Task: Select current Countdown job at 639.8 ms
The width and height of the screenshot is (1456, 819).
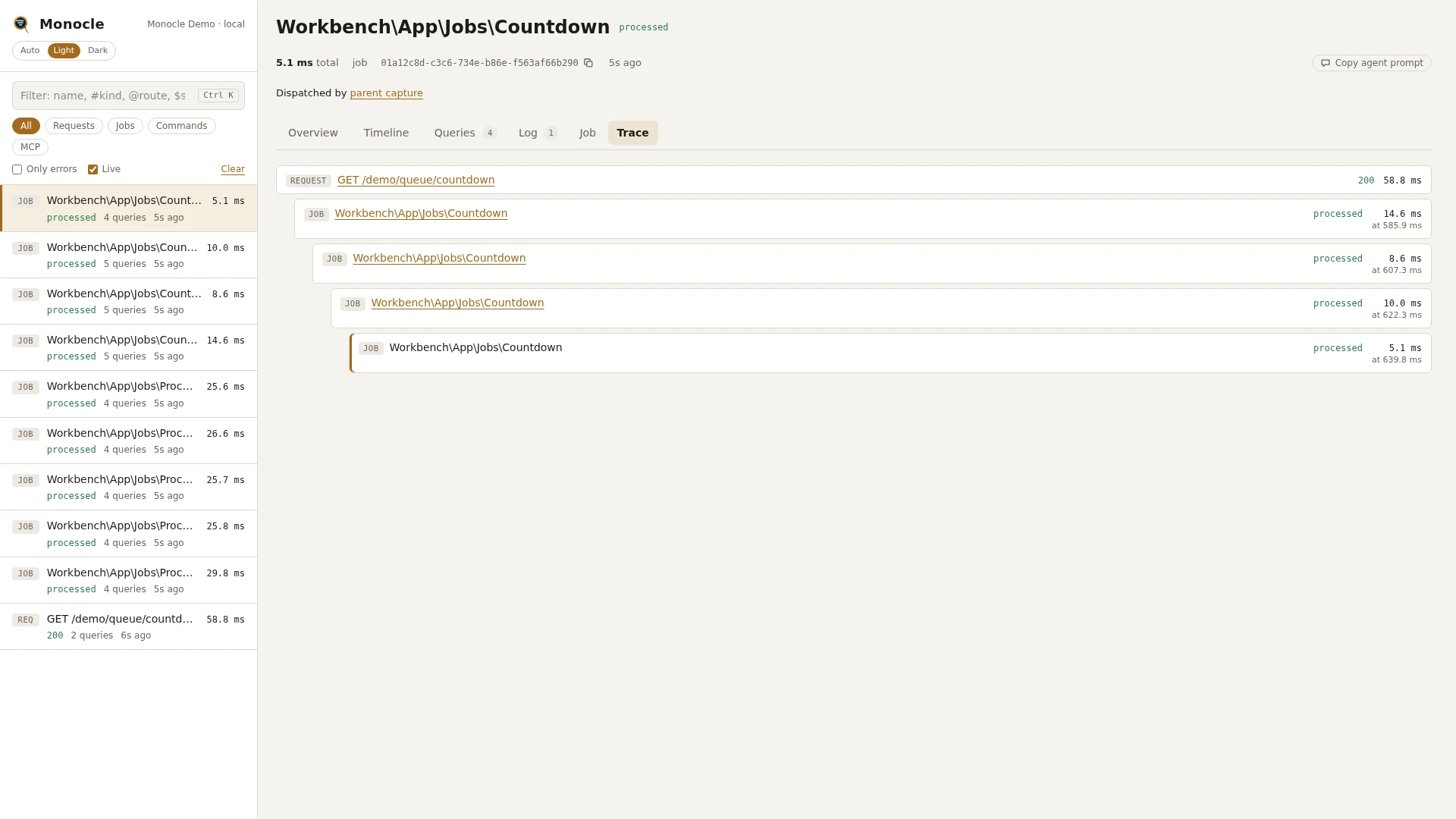Action: click(x=890, y=353)
